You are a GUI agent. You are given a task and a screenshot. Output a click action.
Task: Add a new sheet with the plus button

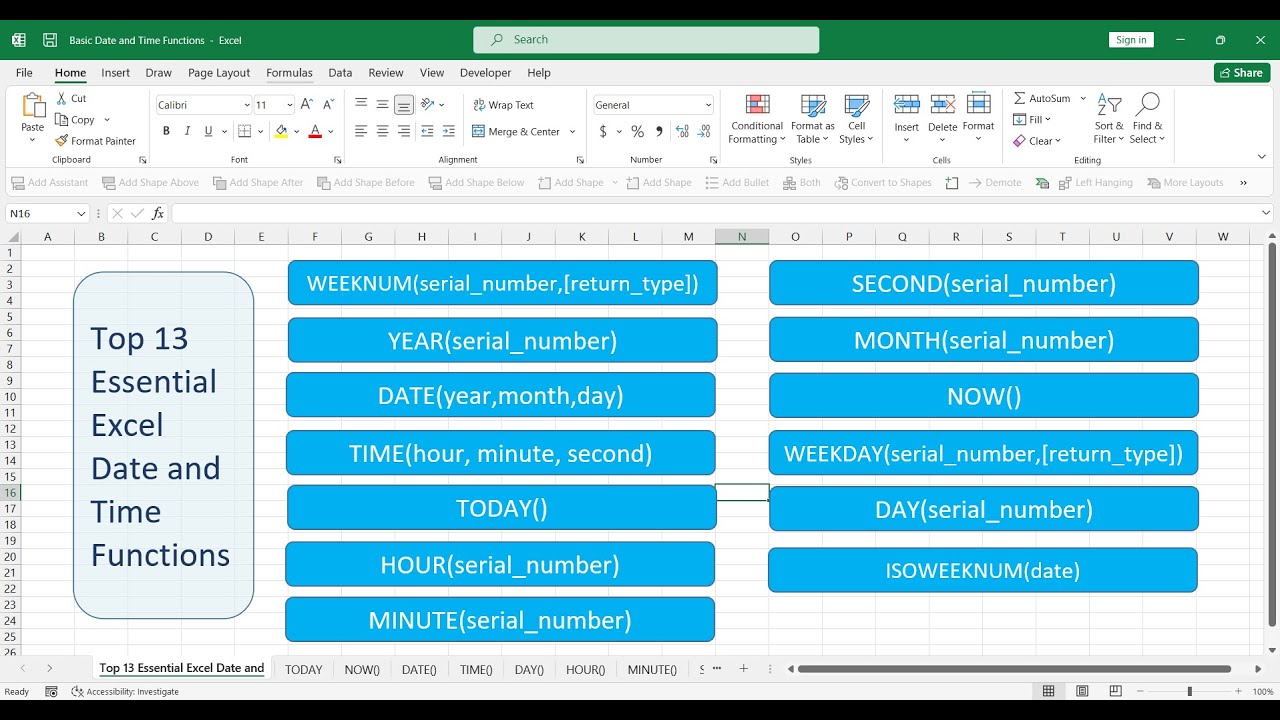point(743,668)
